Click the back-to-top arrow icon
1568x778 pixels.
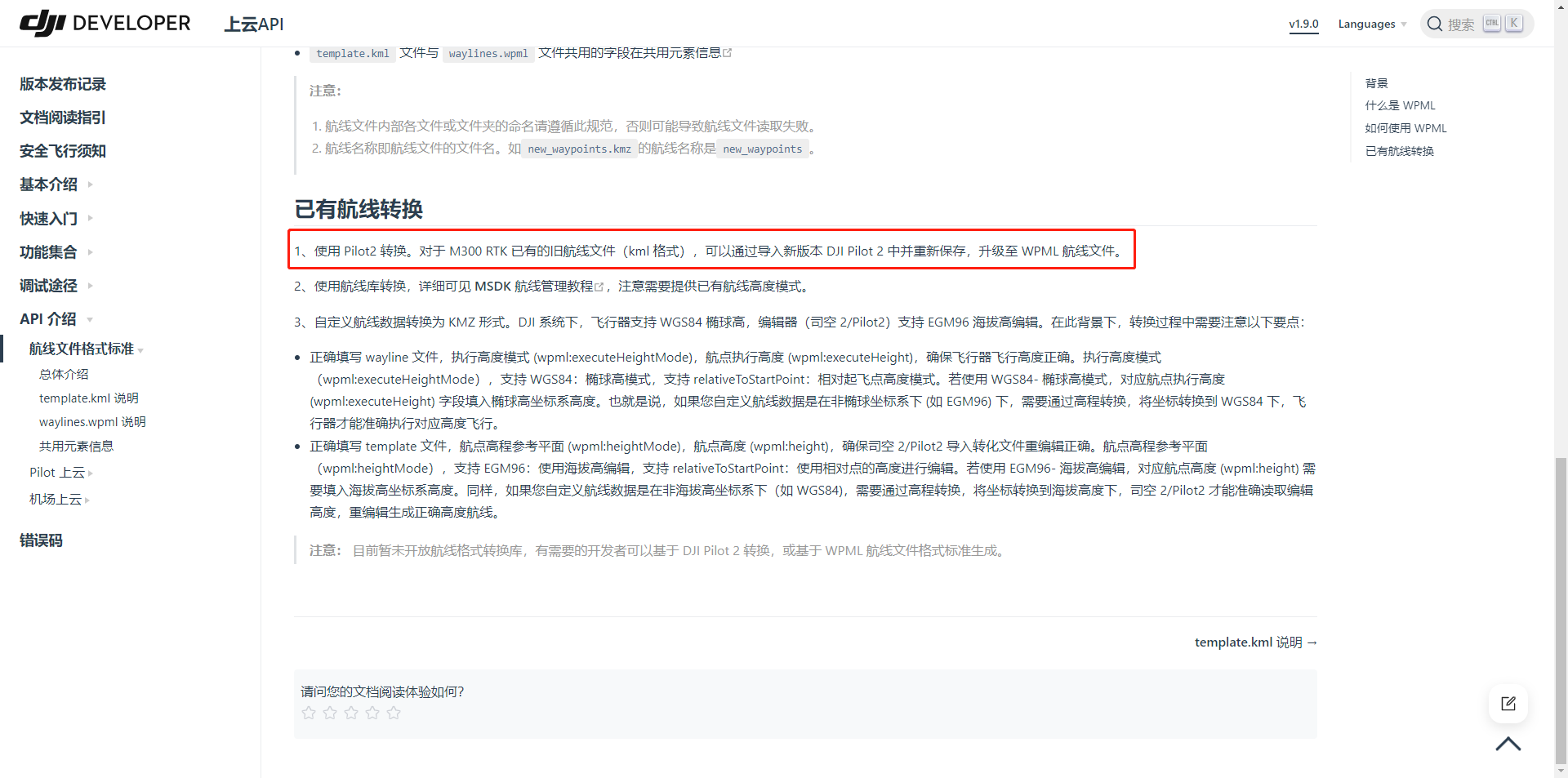1508,744
